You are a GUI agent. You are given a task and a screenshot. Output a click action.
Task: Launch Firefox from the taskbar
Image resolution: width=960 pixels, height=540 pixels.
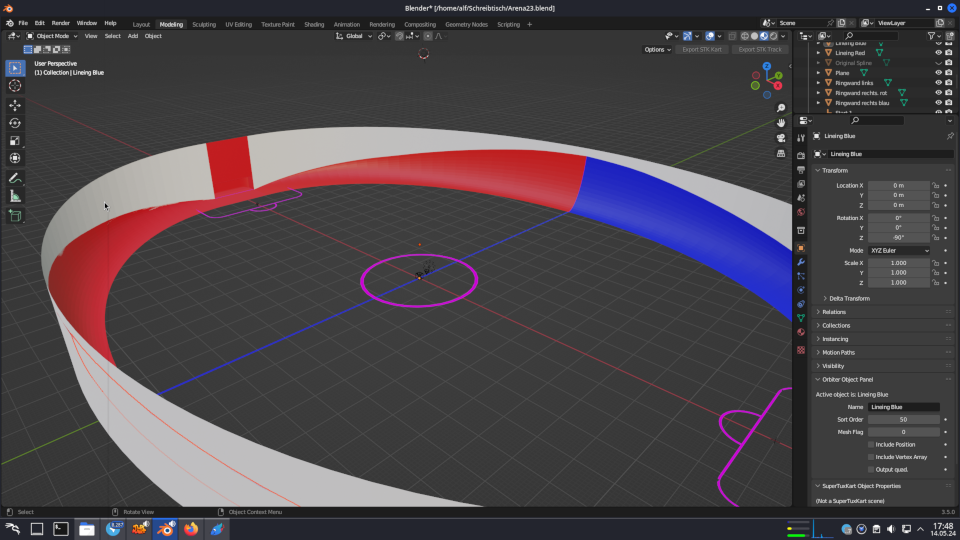(x=191, y=529)
